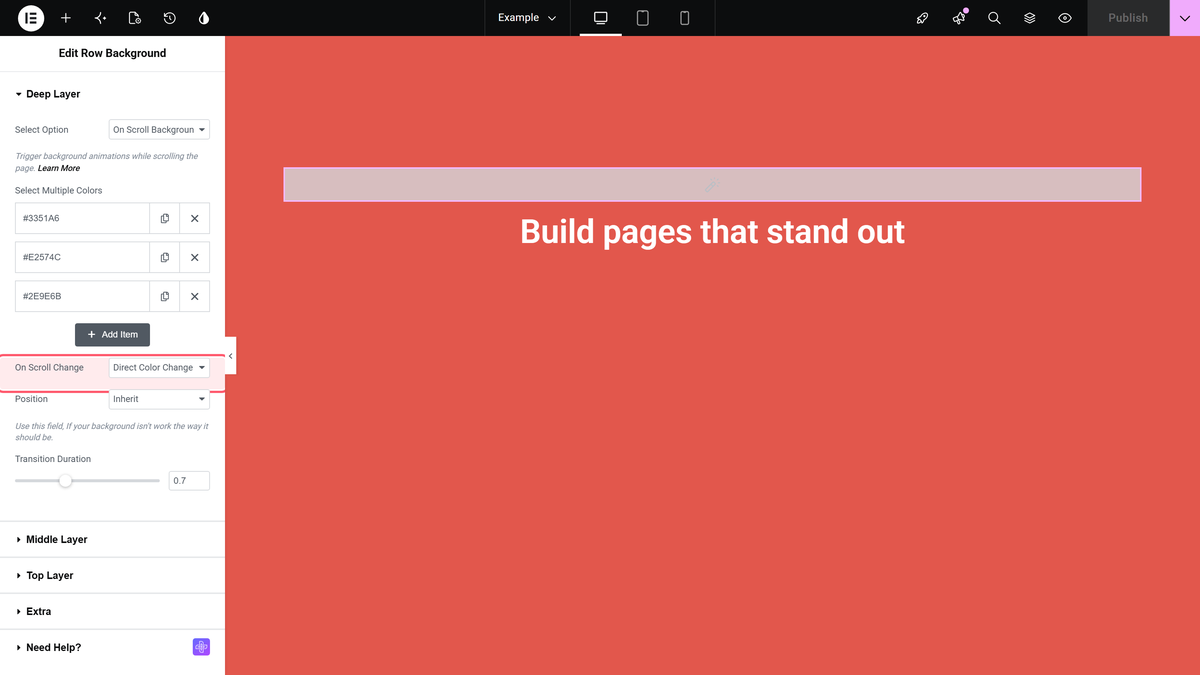1200x675 pixels.
Task: Add a new element with plus icon
Action: (x=66, y=18)
